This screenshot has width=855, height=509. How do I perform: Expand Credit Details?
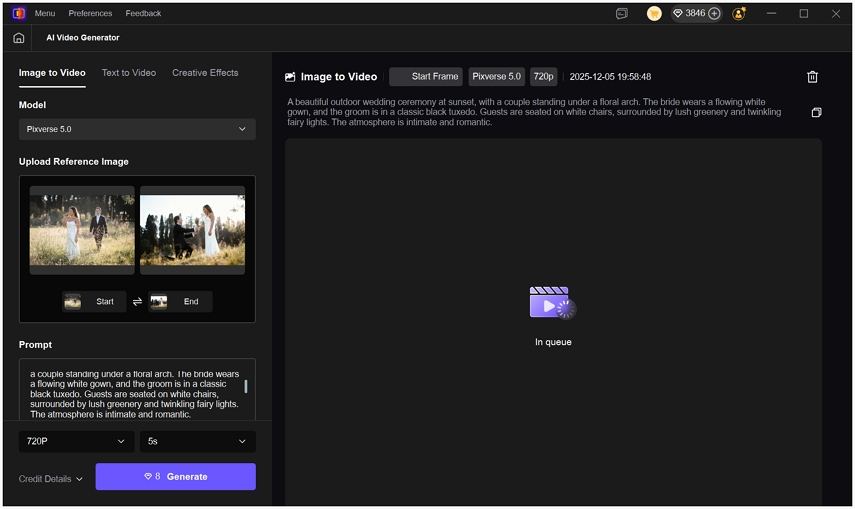[51, 478]
